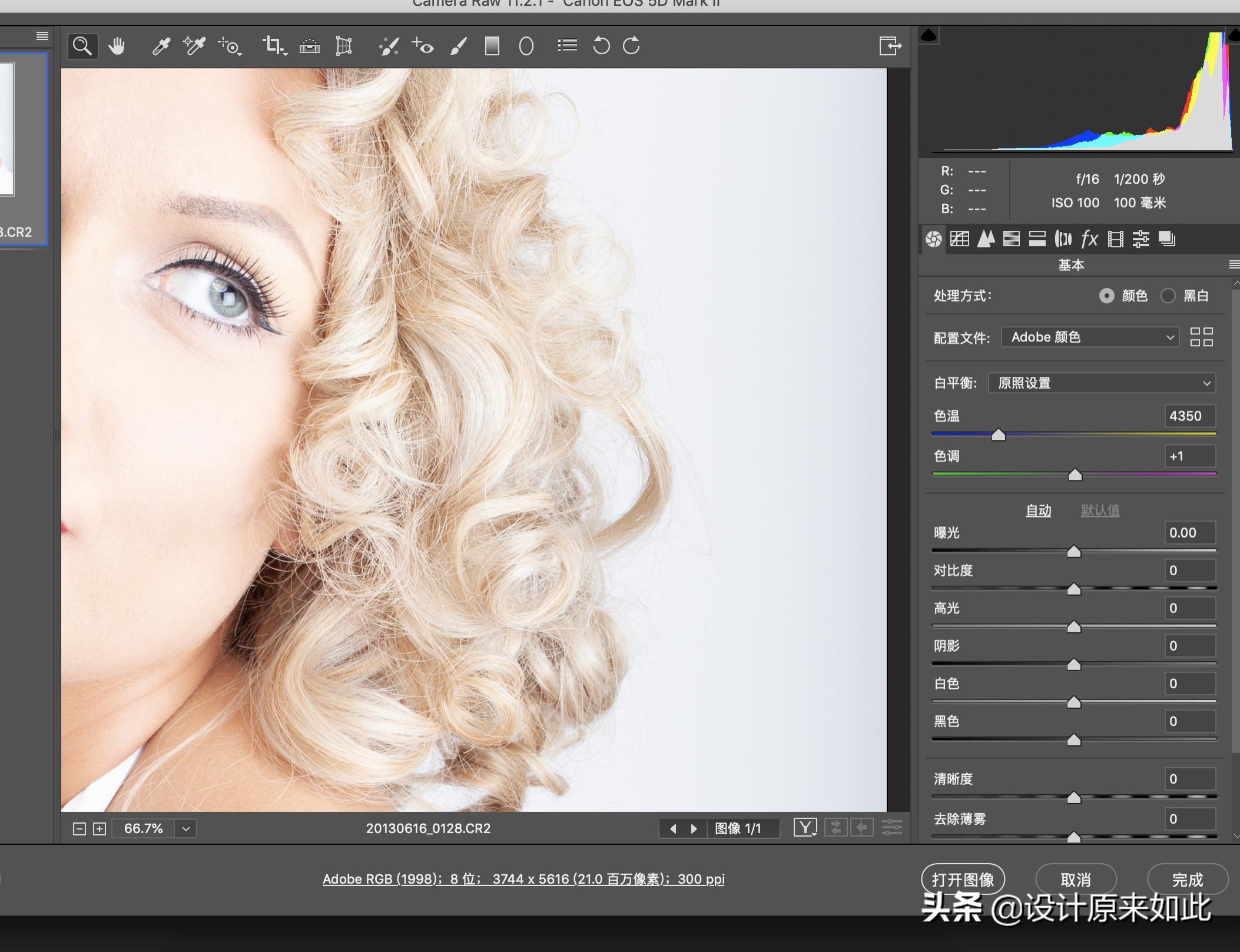
Task: Open the 配置文件 Adobe 颜色 dropdown
Action: pos(1090,337)
